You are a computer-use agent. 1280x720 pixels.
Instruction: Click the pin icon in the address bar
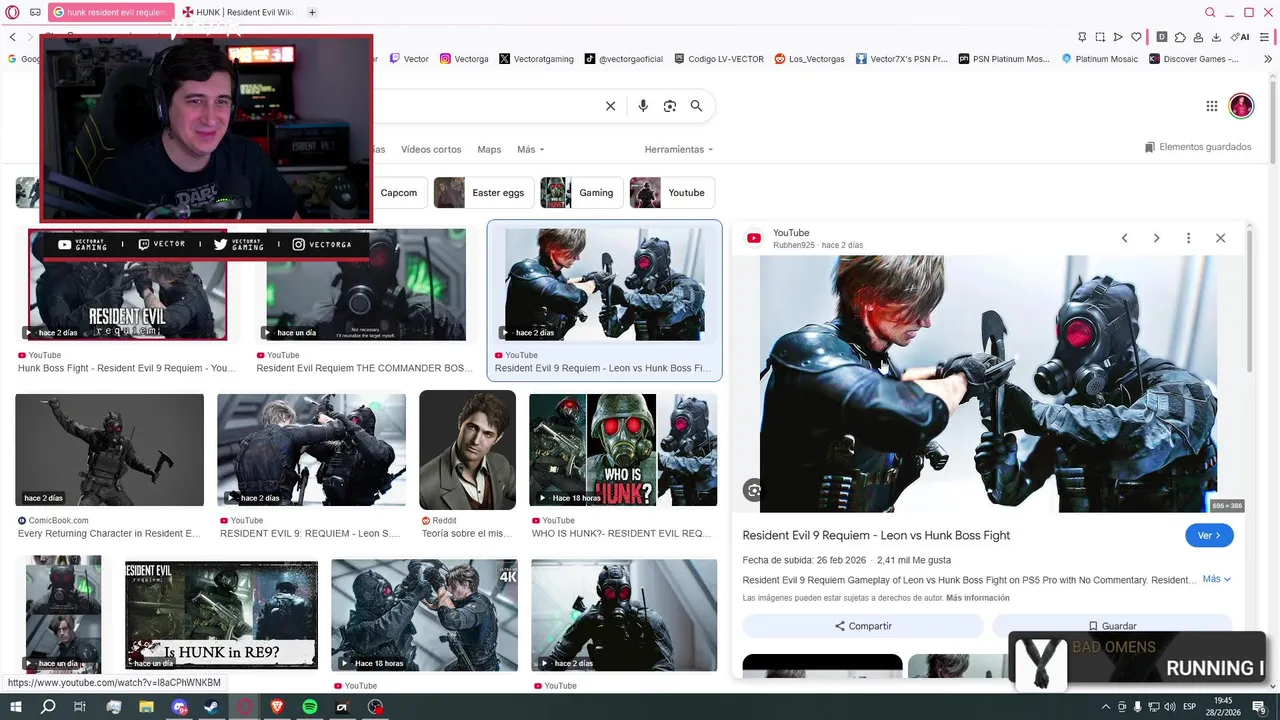pos(1082,37)
